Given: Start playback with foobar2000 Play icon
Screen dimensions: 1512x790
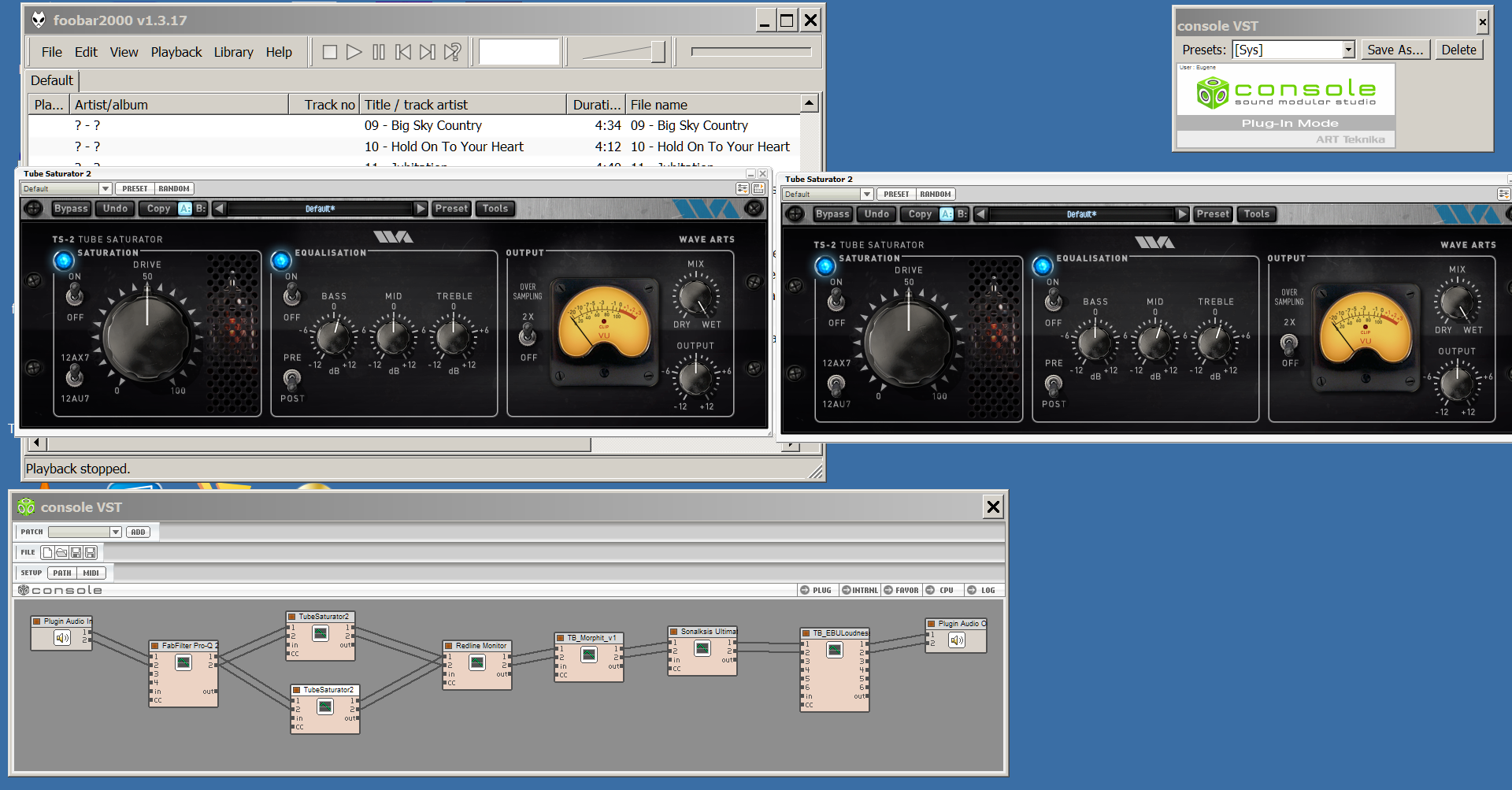Looking at the screenshot, I should click(354, 52).
